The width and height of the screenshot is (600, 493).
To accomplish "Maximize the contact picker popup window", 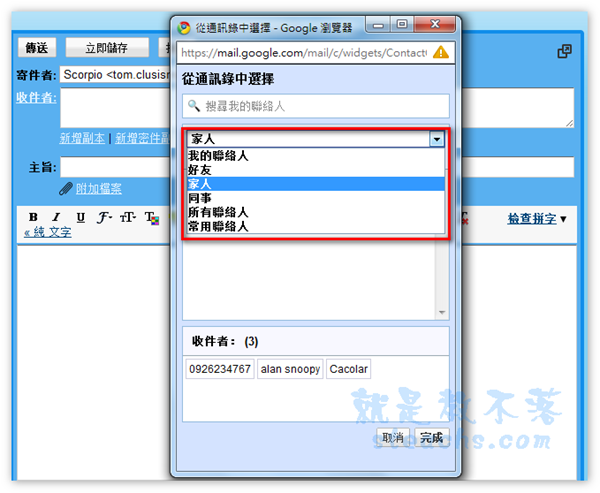I will coord(401,25).
